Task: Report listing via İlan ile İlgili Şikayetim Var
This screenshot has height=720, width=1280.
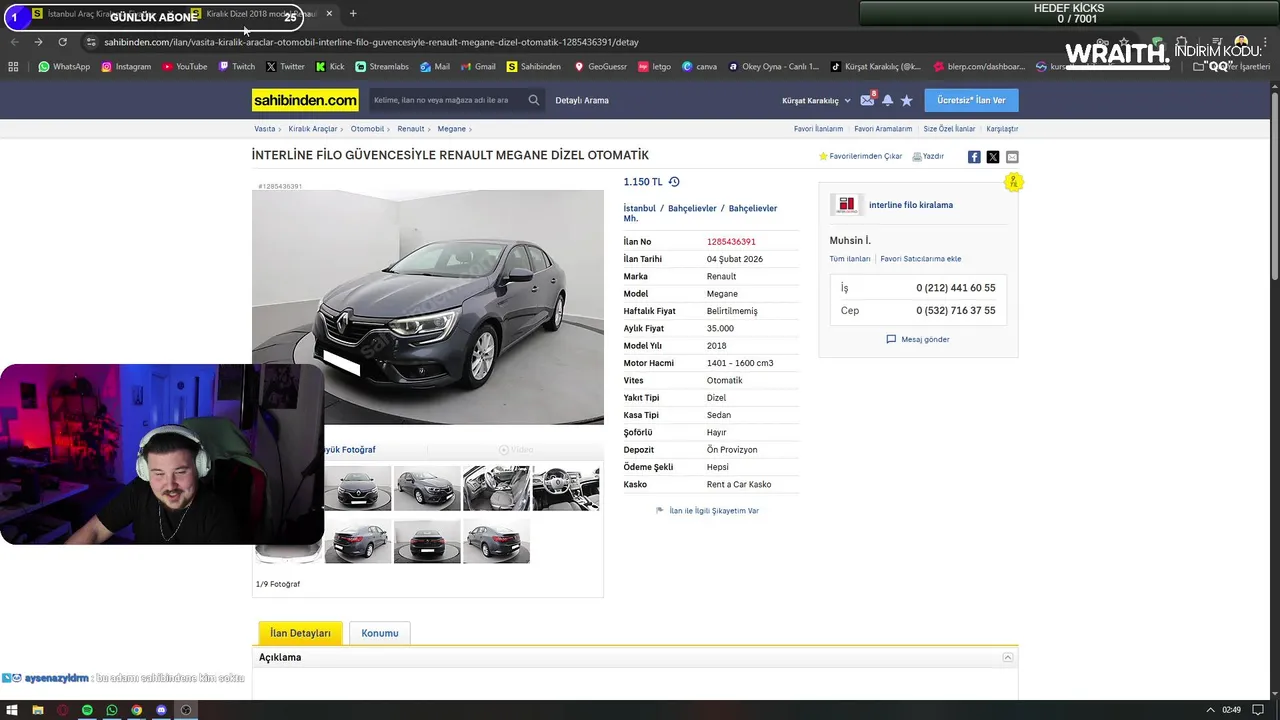Action: (x=707, y=510)
